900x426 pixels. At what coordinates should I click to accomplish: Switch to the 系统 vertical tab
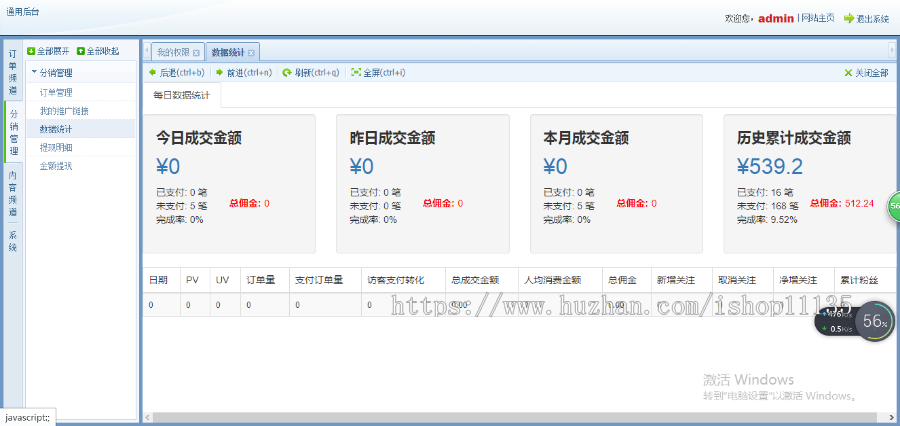13,240
